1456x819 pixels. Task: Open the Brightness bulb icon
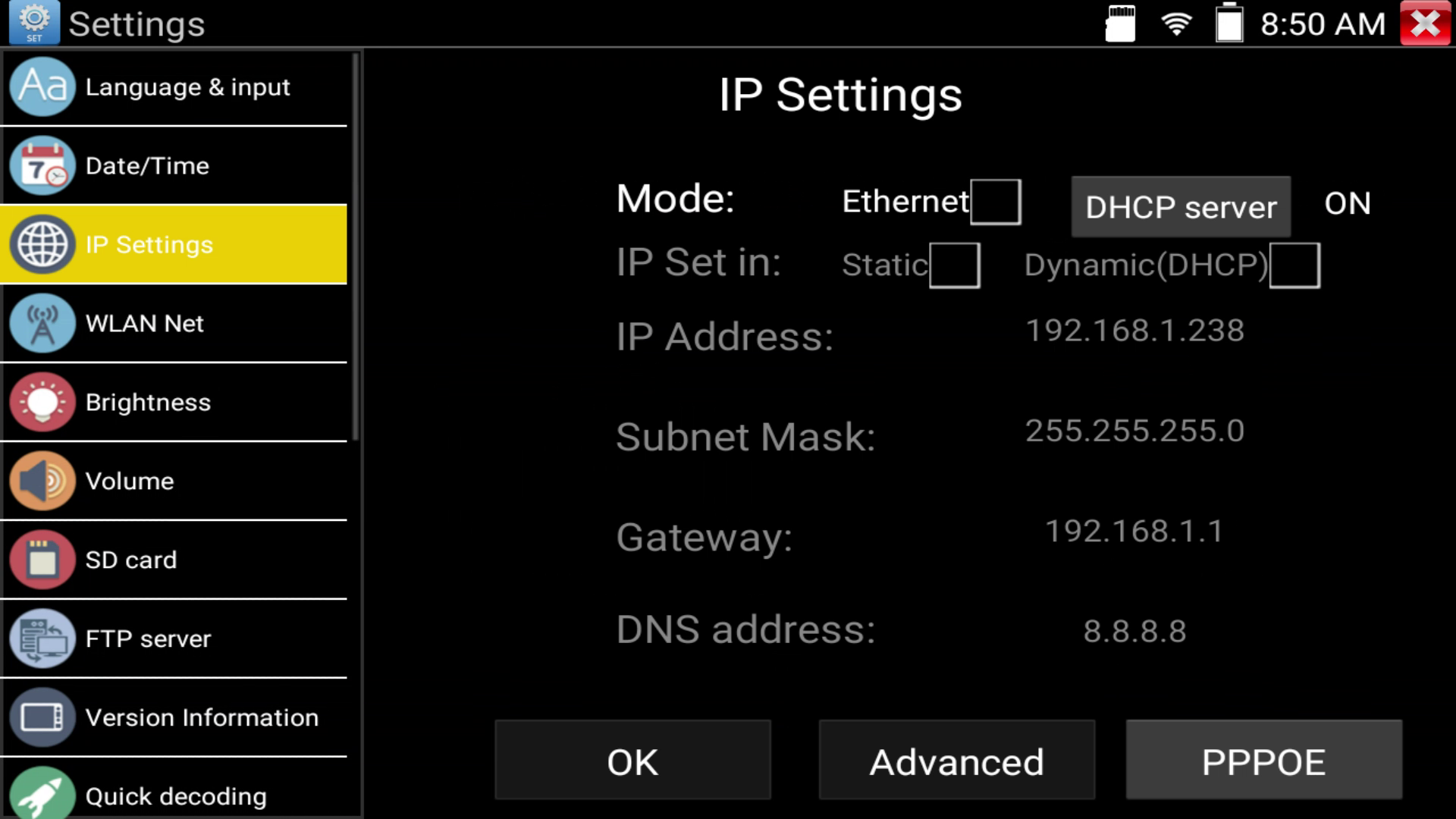pyautogui.click(x=42, y=402)
